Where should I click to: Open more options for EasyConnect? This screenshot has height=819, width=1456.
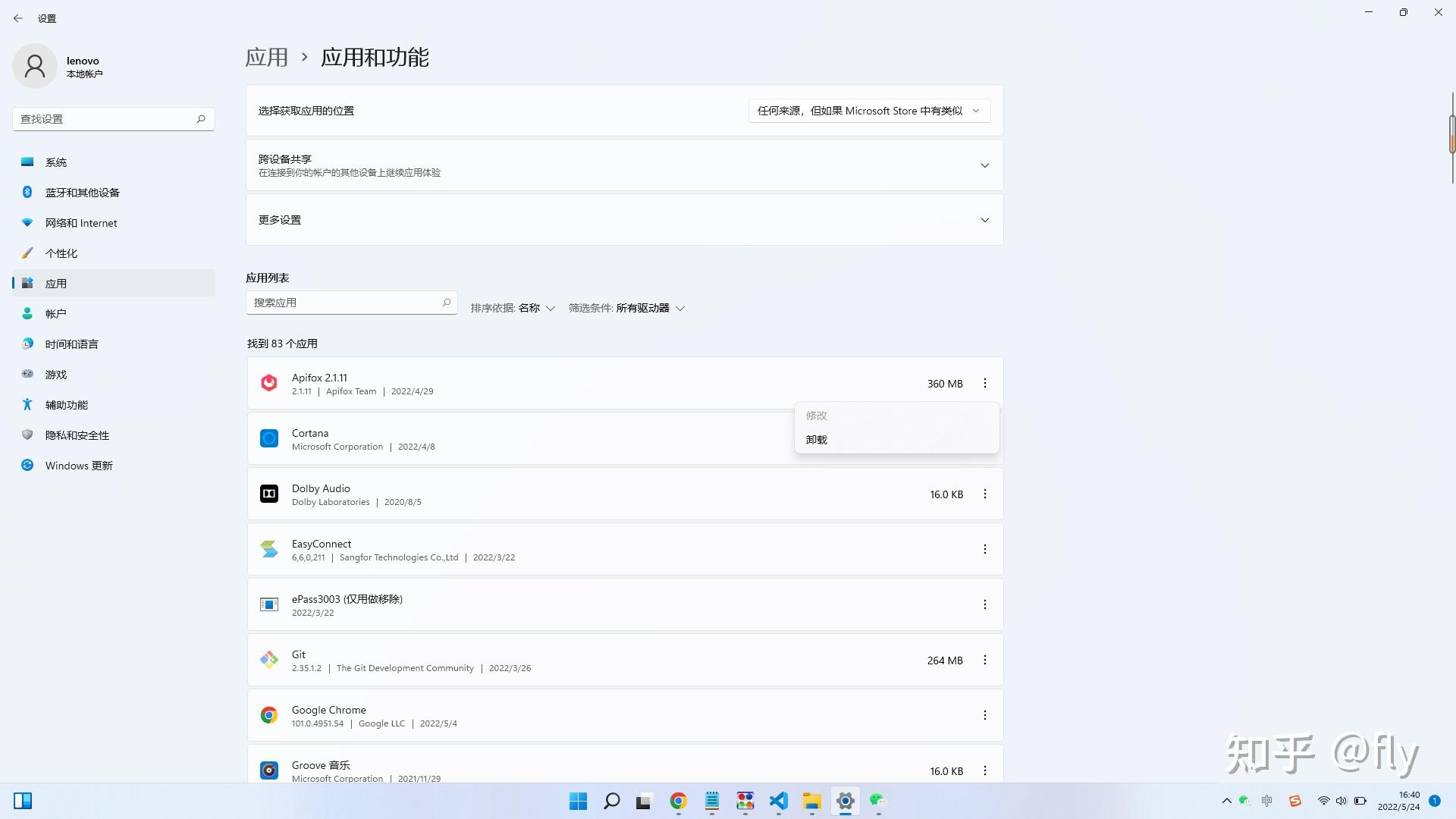(985, 549)
